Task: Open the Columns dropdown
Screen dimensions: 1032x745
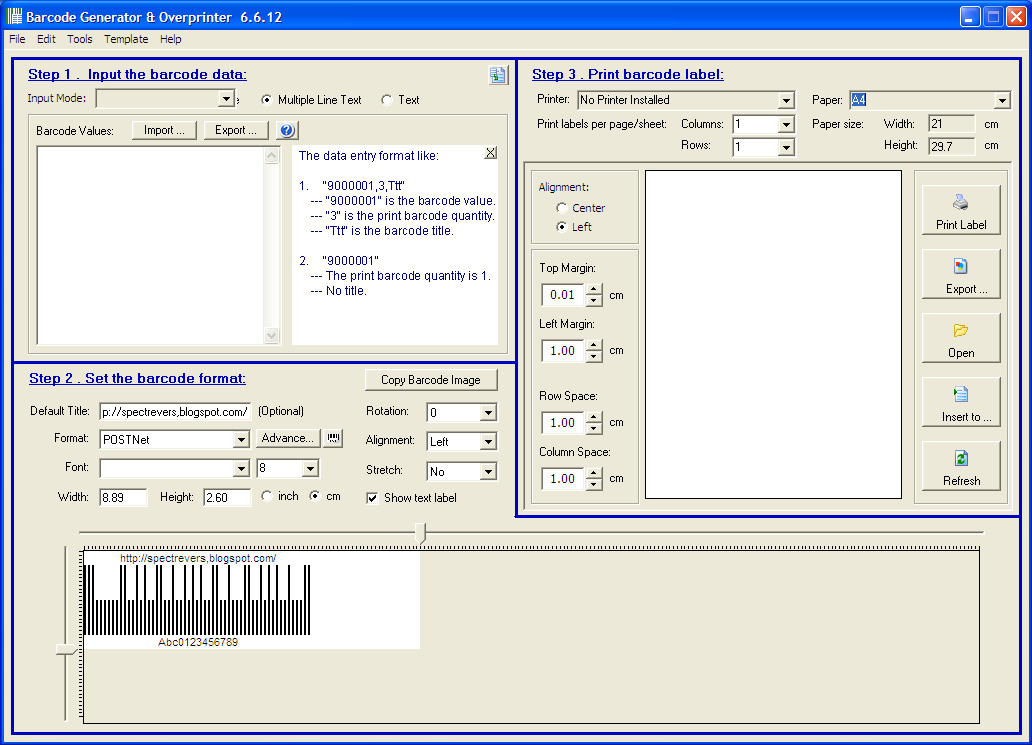Action: (786, 124)
